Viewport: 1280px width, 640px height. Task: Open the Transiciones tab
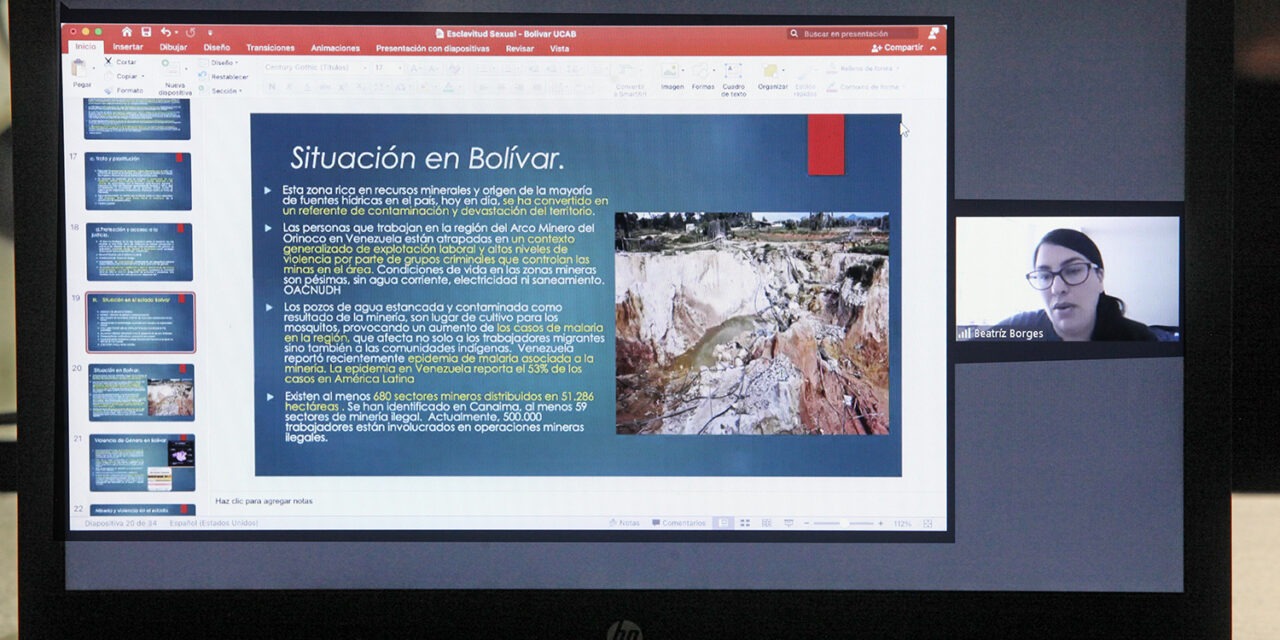(271, 48)
